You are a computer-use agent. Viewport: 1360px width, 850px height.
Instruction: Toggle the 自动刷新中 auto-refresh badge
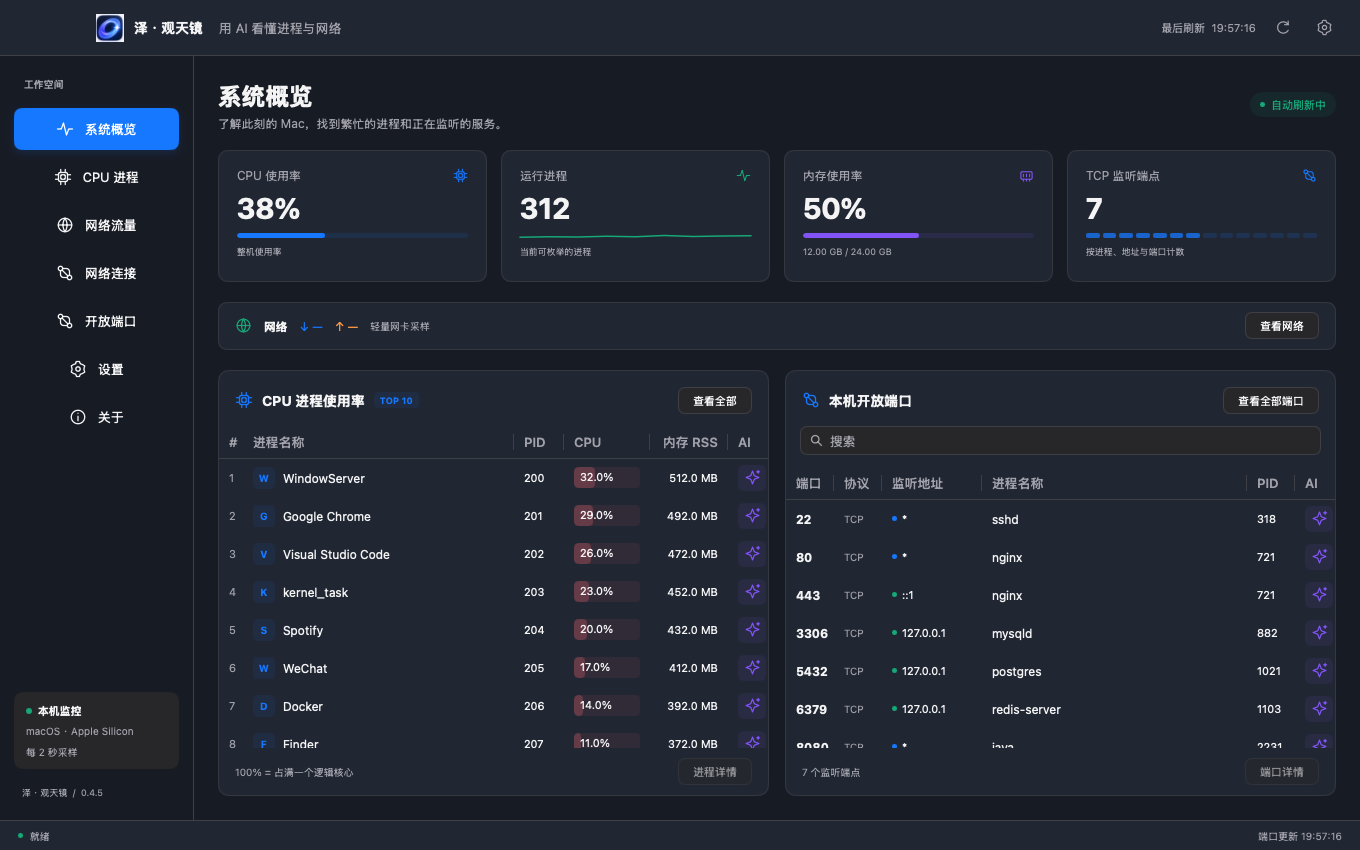[1292, 105]
